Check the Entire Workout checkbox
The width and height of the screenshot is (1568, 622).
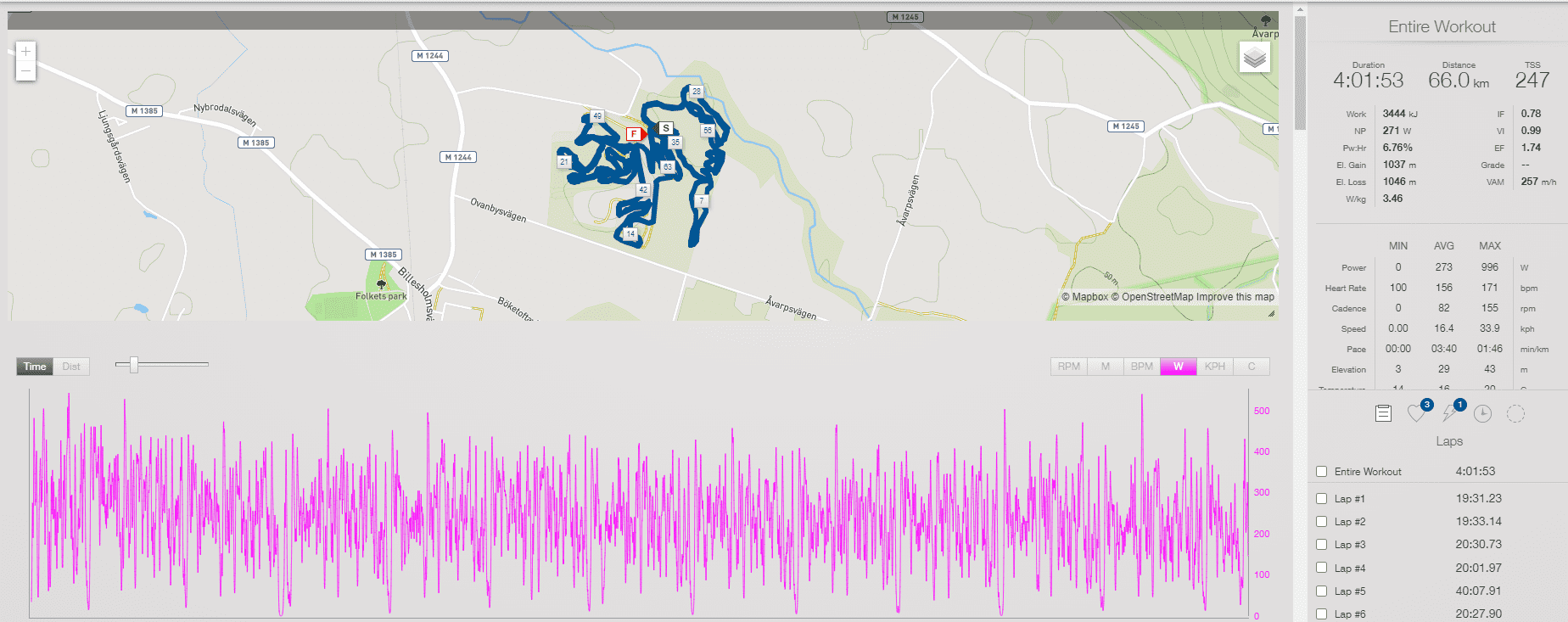click(1321, 472)
